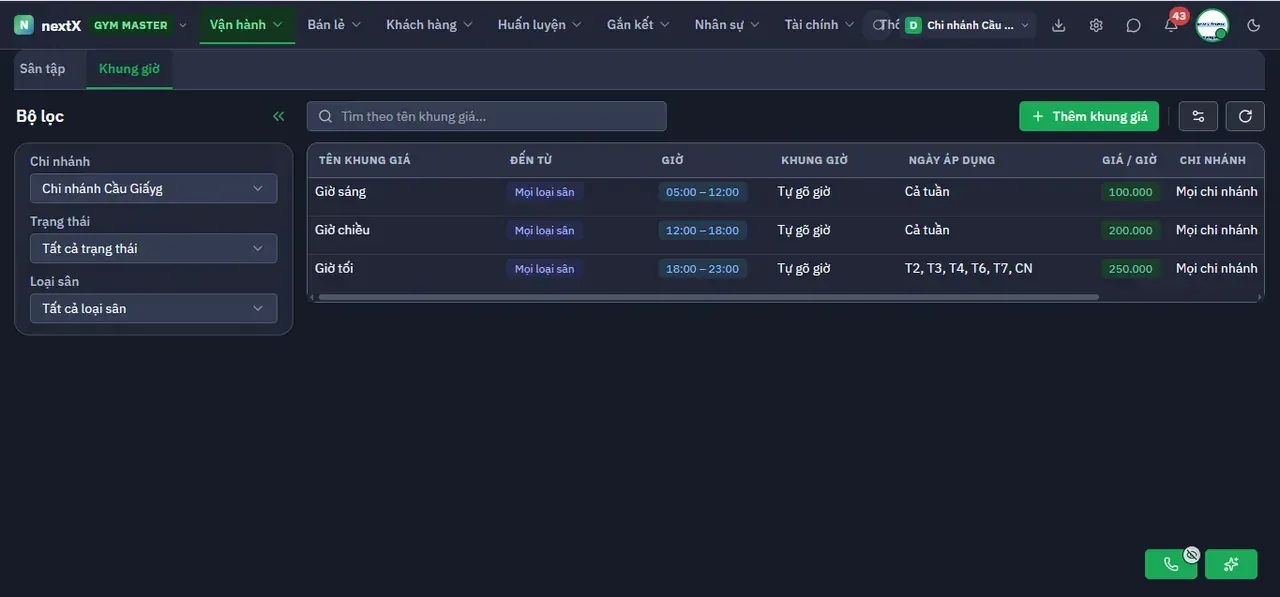Open the Tất cả loại sân dropdown
Screen dimensions: 1280x597
[153, 308]
